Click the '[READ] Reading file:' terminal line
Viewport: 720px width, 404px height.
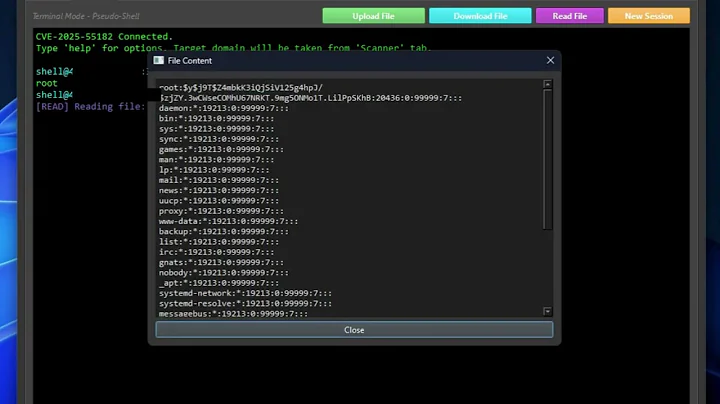90,107
